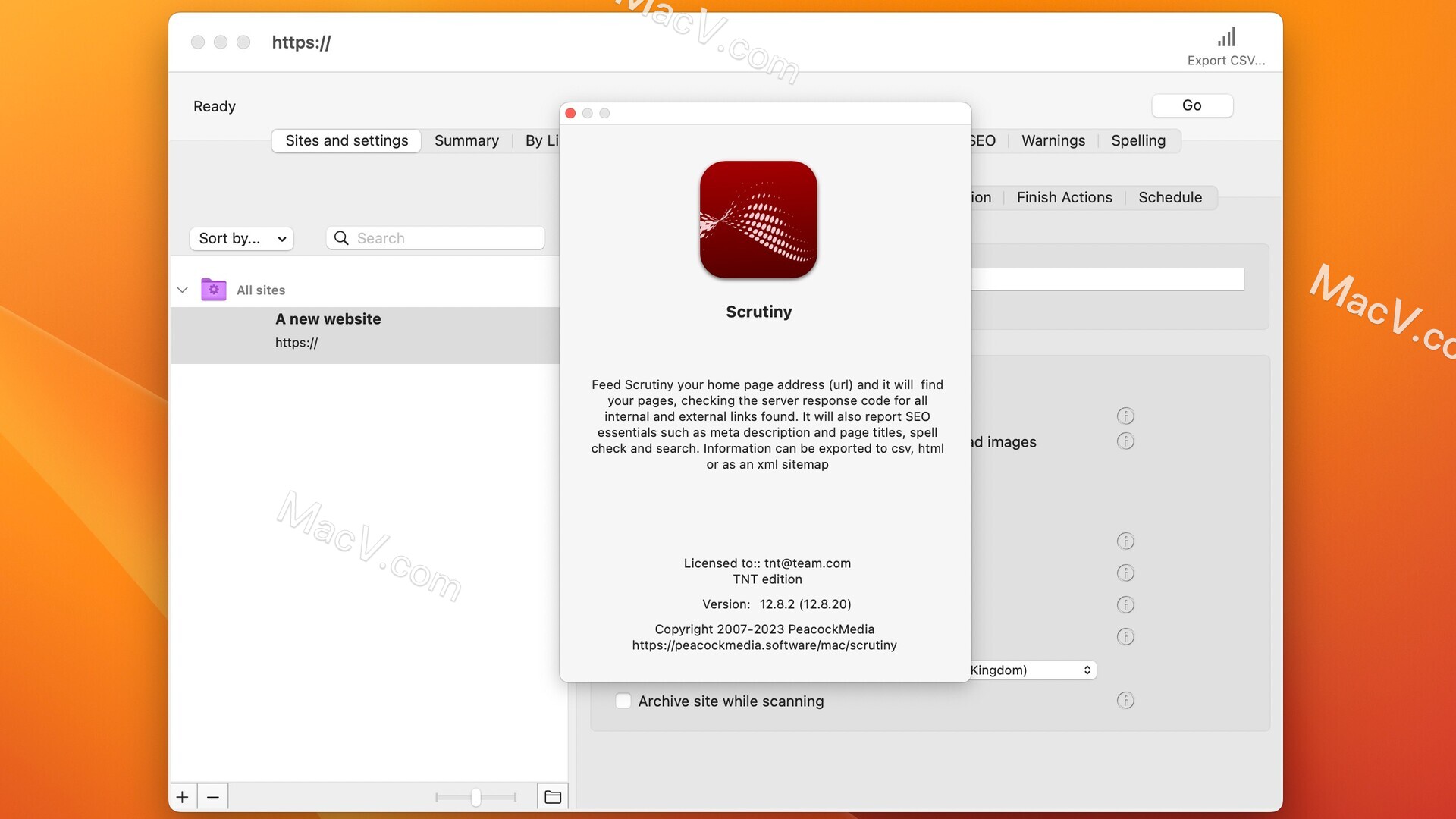
Task: Click the Scrutiny app icon in dialog
Action: click(x=758, y=220)
